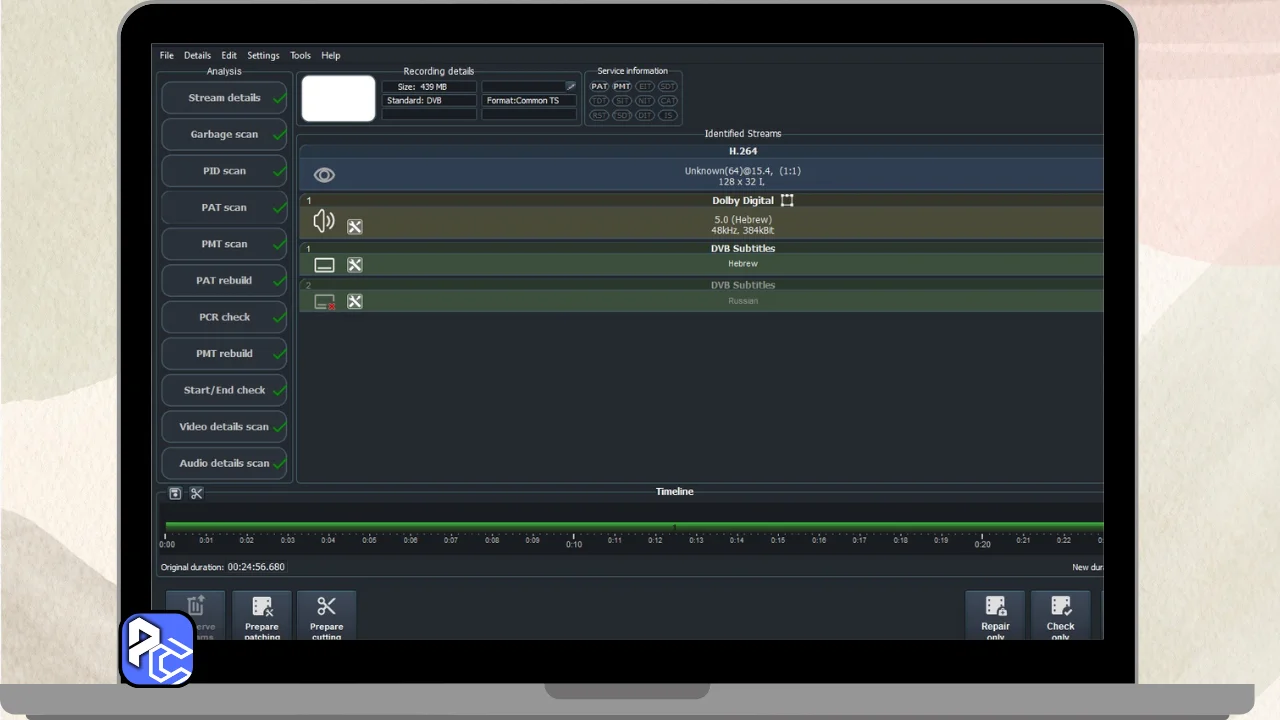1280x720 pixels.
Task: Click the white recording preview thumbnail
Action: [338, 99]
